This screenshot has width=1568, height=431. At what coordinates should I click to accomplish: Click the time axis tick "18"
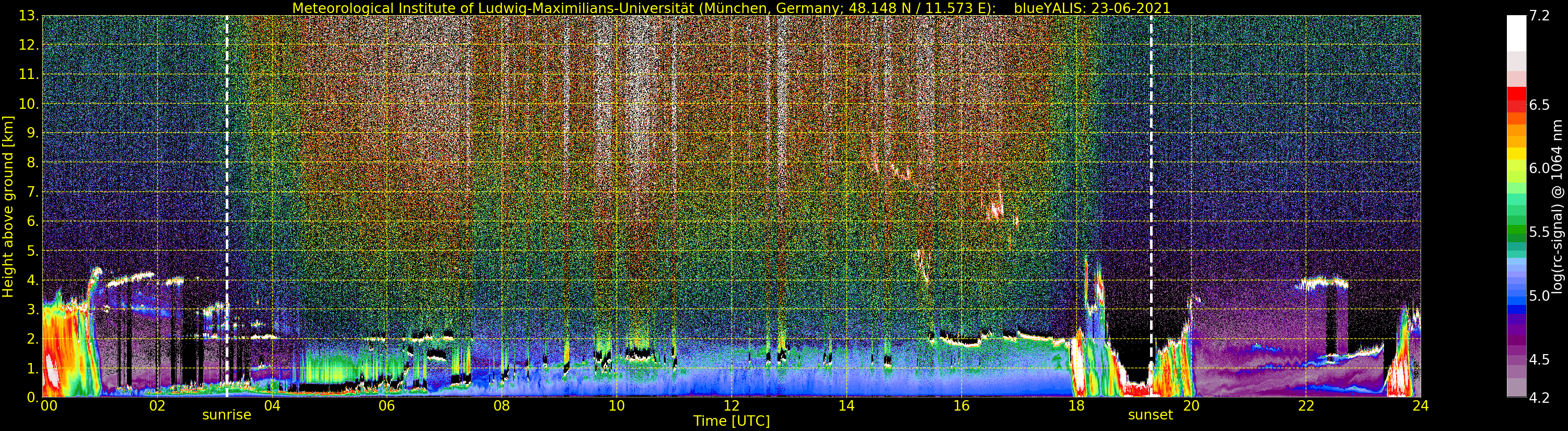point(1076,405)
